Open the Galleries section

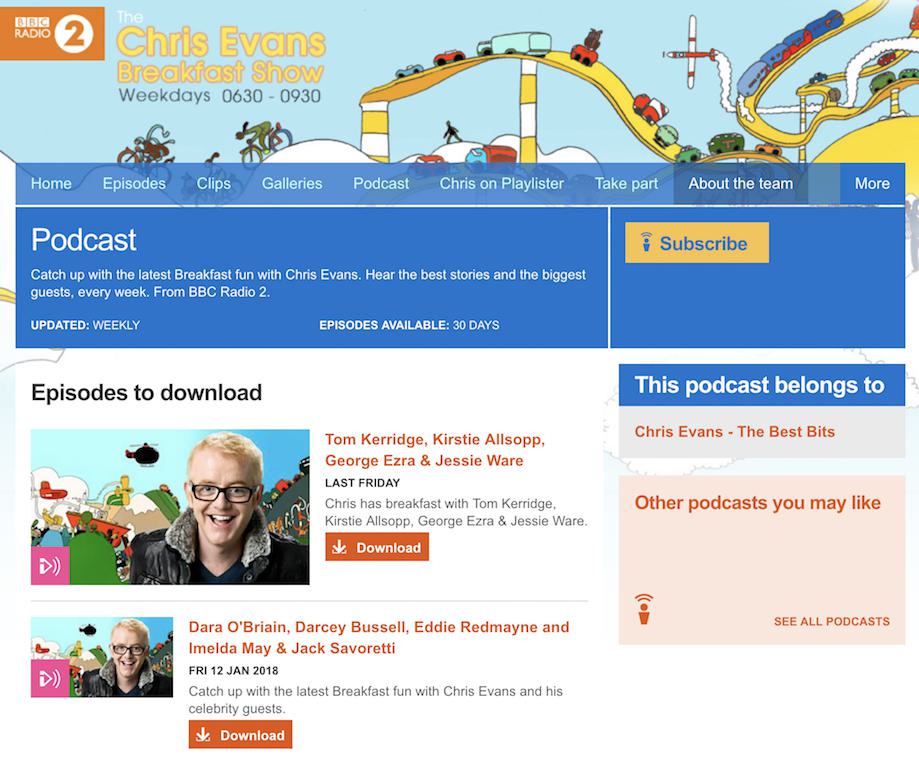(292, 183)
